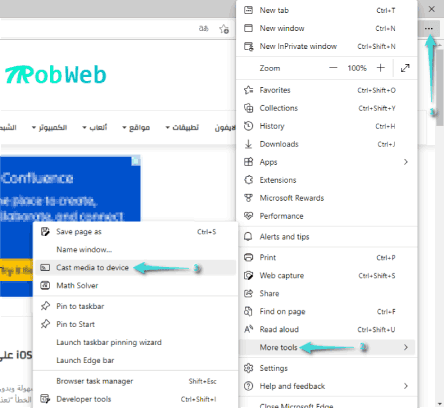
Task: Select New InPrivate window menu entry
Action: (327, 46)
